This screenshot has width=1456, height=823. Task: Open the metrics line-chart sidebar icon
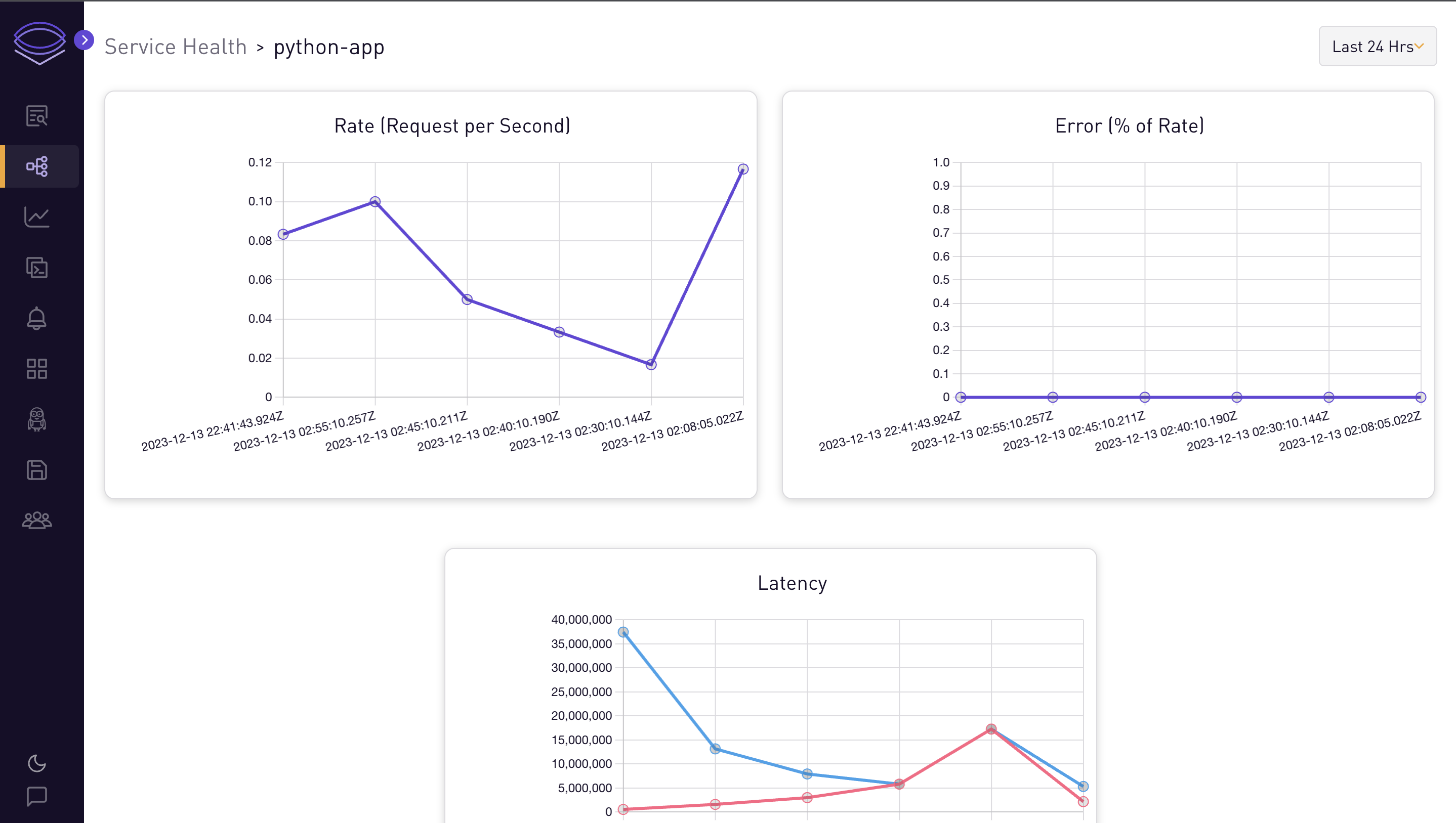pos(37,217)
